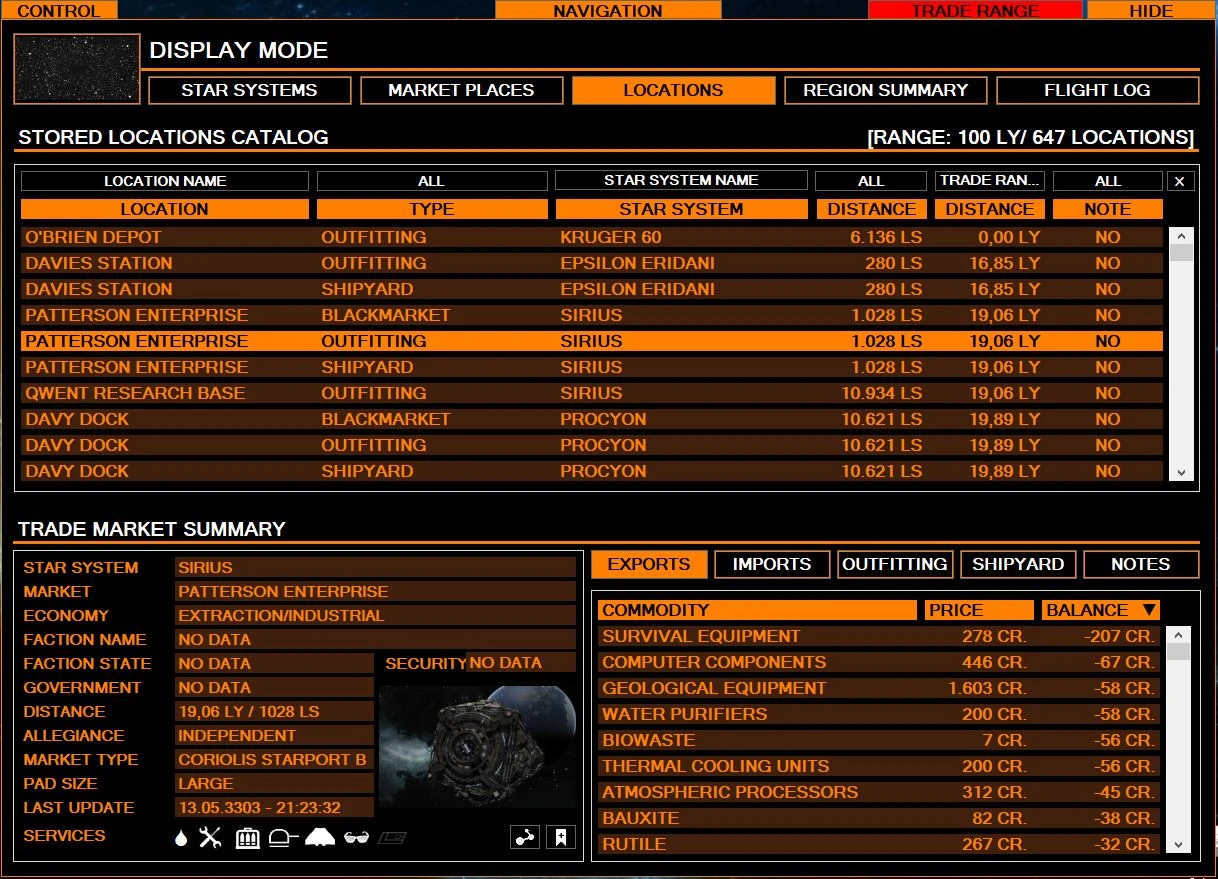Click the refuel service droplet icon
Screen dimensions: 1218x879
pyautogui.click(x=181, y=838)
